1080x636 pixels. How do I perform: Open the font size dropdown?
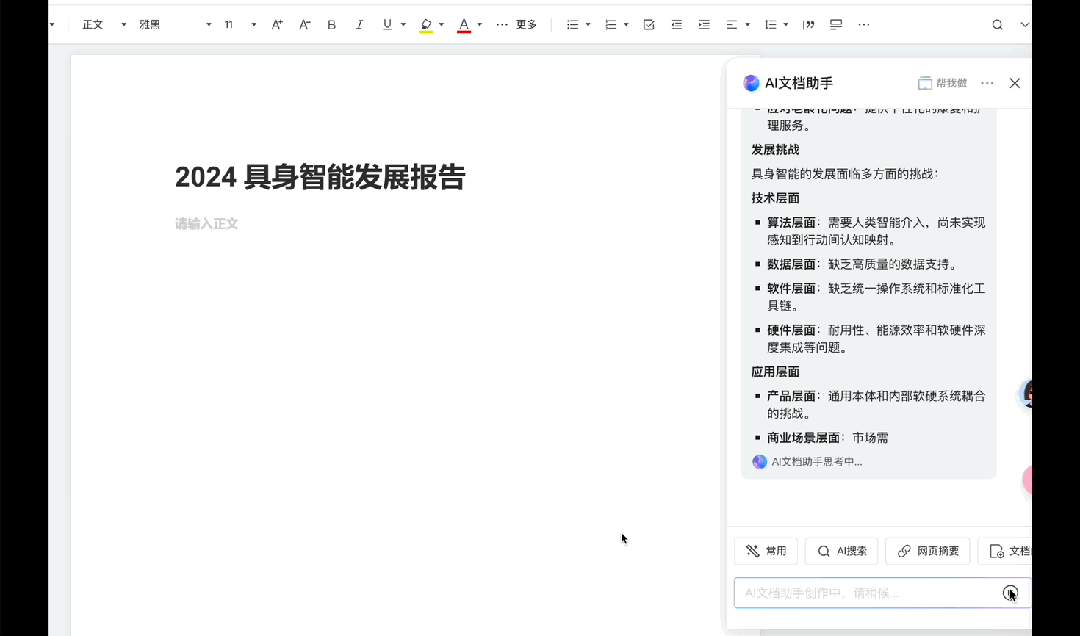coord(237,24)
